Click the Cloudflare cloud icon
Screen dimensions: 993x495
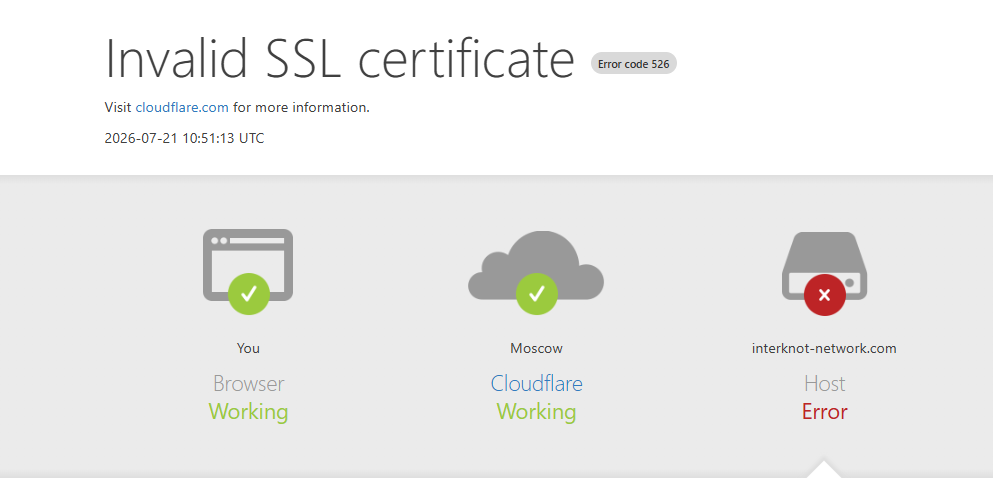(536, 265)
